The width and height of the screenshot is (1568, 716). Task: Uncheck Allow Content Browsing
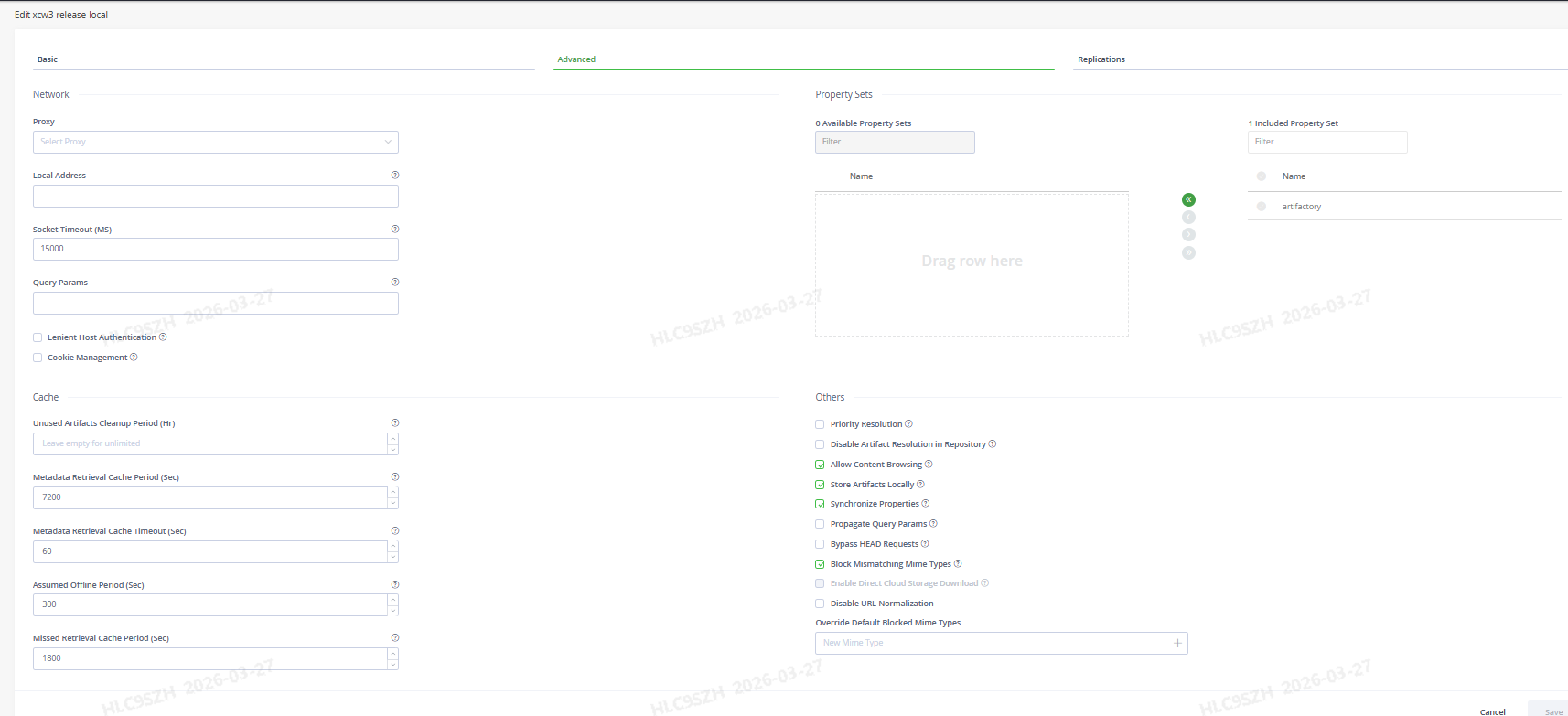(820, 465)
